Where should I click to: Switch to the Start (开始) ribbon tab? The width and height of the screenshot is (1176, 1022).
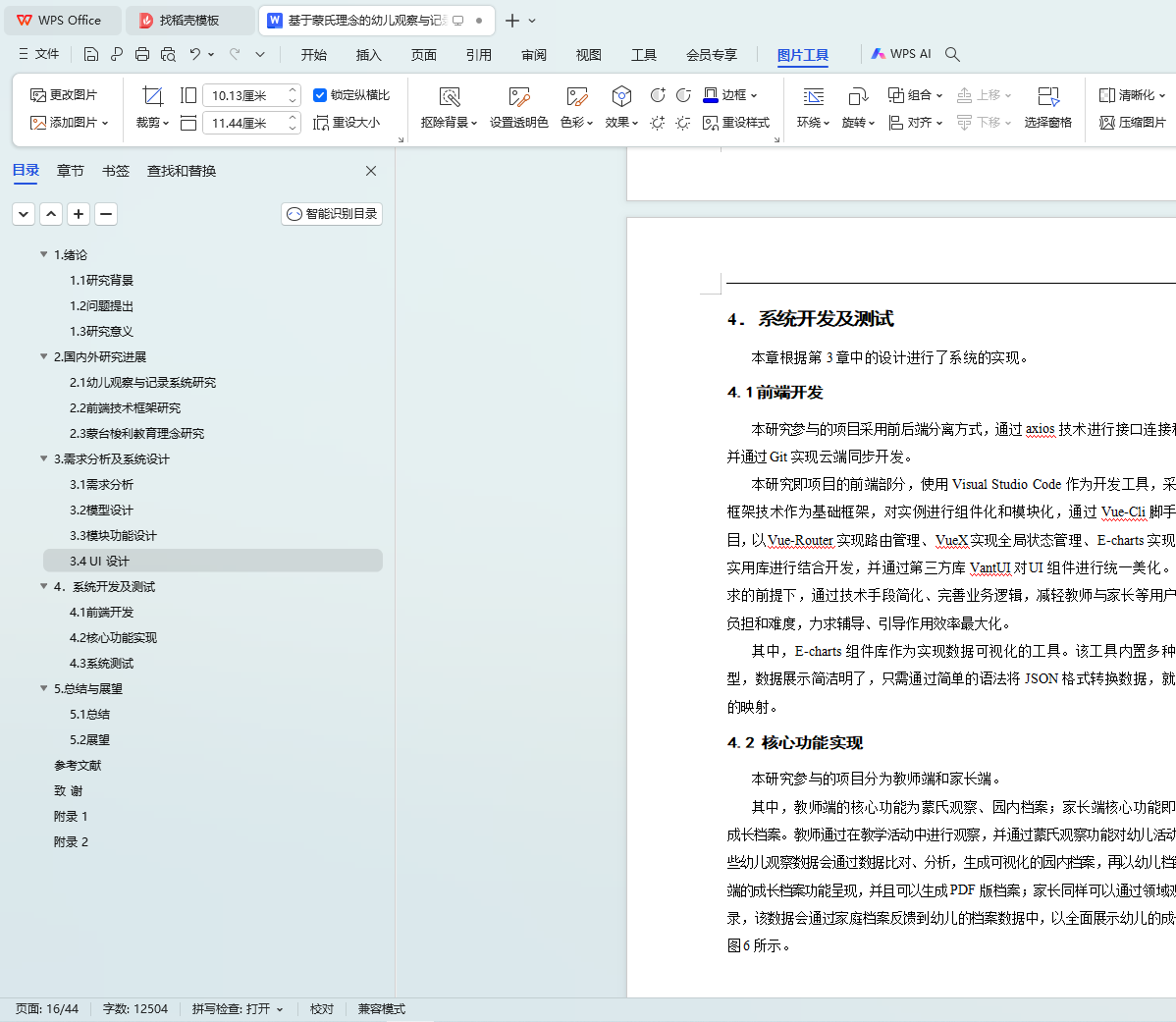[313, 55]
